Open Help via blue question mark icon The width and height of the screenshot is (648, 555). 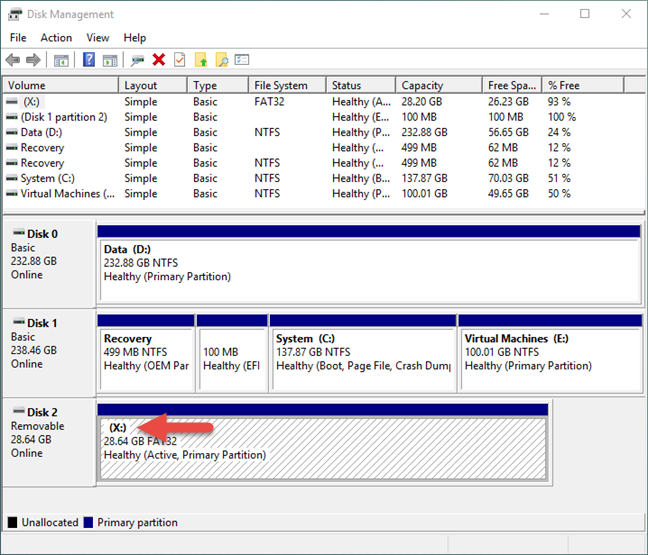tap(89, 60)
